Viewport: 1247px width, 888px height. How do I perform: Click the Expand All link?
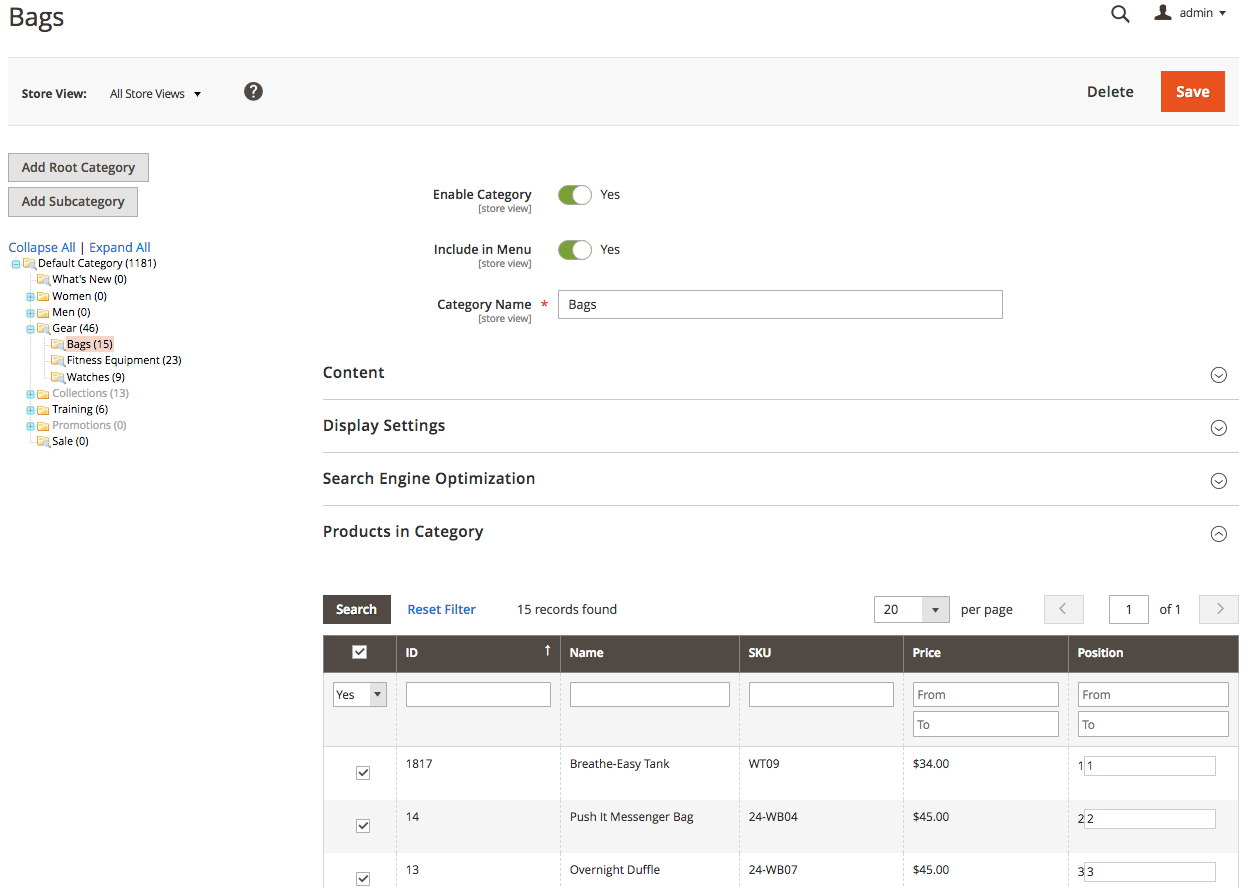[x=120, y=247]
